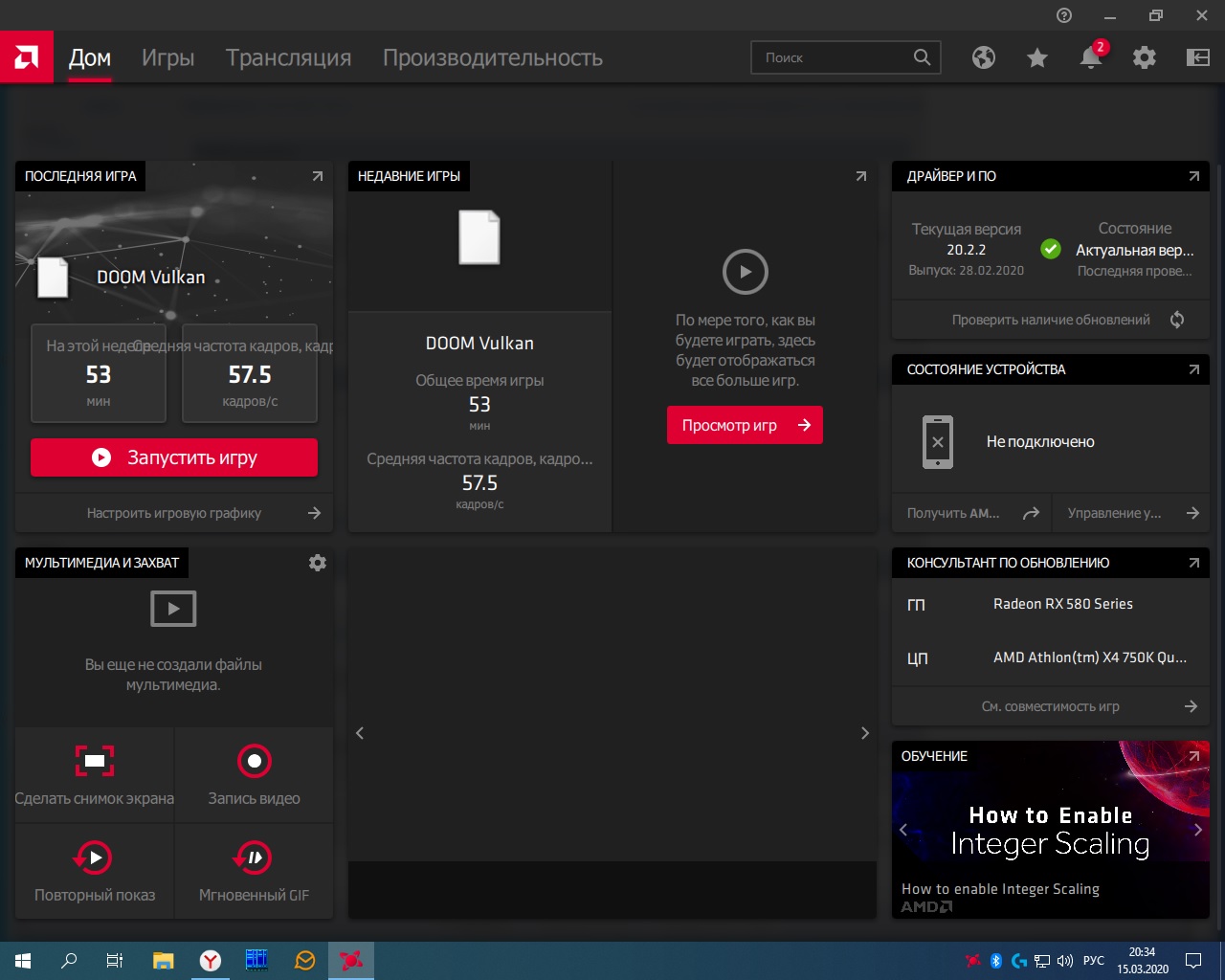Click the Instant Replay icon
The width and height of the screenshot is (1225, 980).
coord(95,858)
